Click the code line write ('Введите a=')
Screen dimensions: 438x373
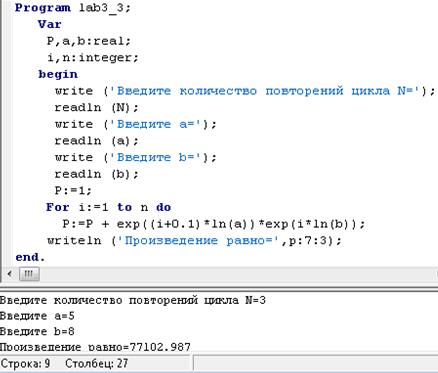136,124
